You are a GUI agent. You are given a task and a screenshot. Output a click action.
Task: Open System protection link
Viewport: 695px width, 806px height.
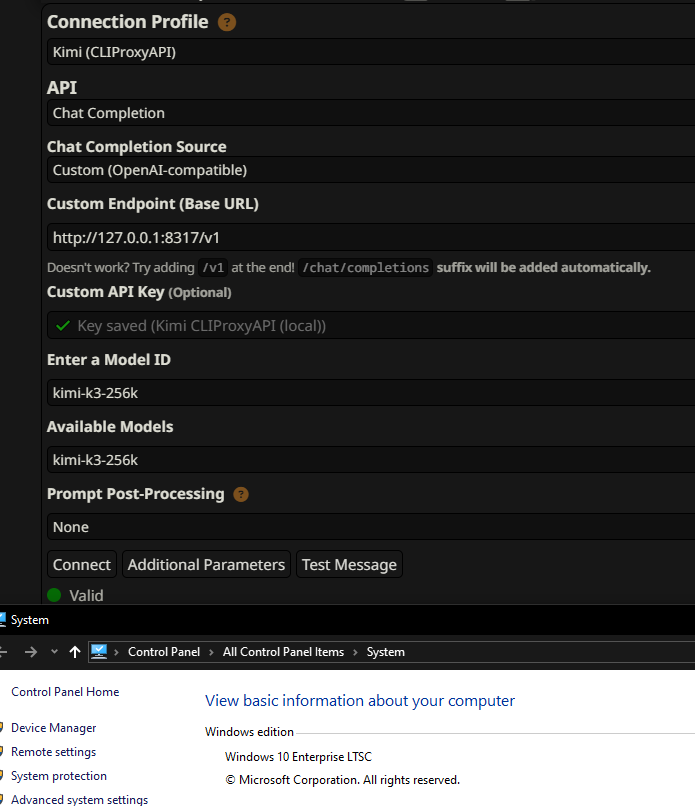click(x=59, y=776)
